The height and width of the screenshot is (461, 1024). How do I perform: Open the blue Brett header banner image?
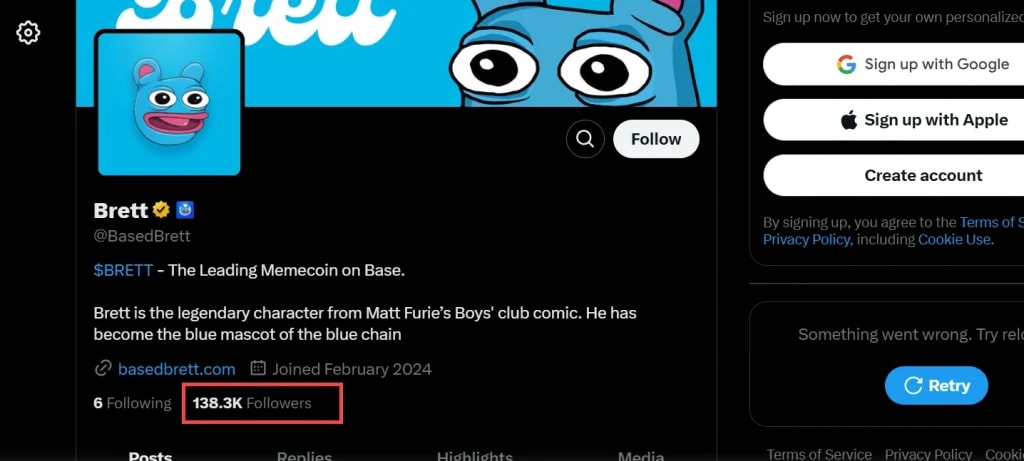click(x=396, y=53)
